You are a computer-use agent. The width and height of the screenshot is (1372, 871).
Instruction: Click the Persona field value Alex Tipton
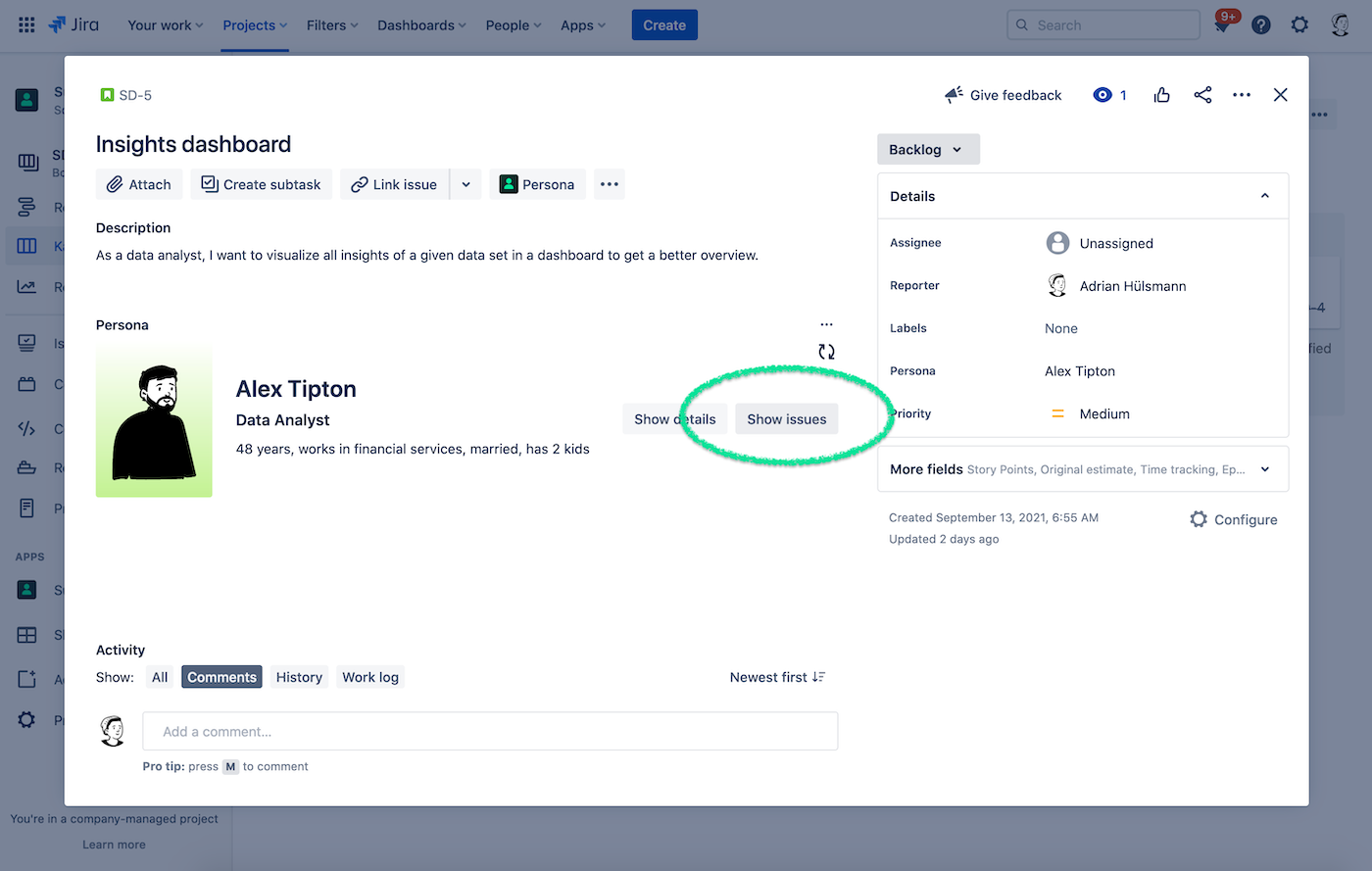(x=1080, y=371)
